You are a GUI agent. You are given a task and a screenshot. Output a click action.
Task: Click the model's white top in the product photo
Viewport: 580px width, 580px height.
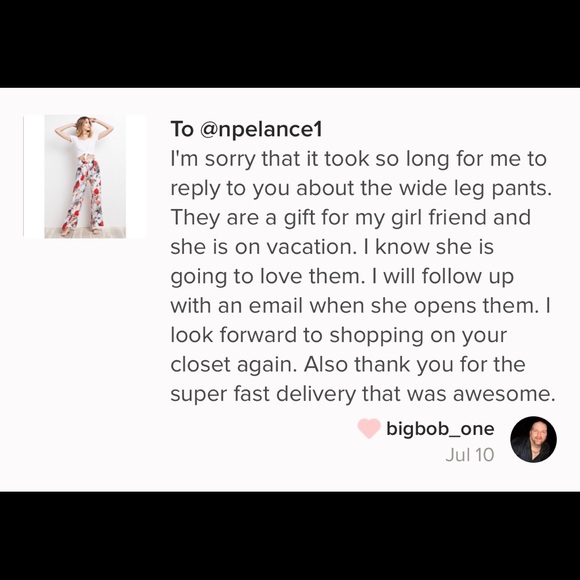click(85, 144)
